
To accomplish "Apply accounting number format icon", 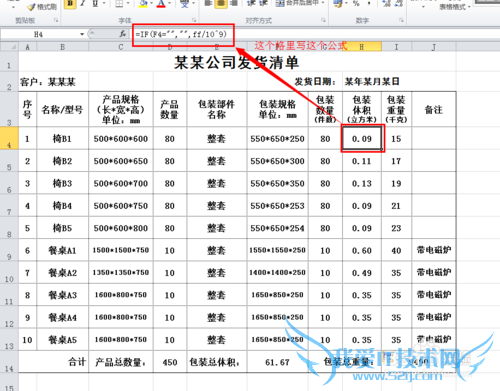I will tap(338, 3).
